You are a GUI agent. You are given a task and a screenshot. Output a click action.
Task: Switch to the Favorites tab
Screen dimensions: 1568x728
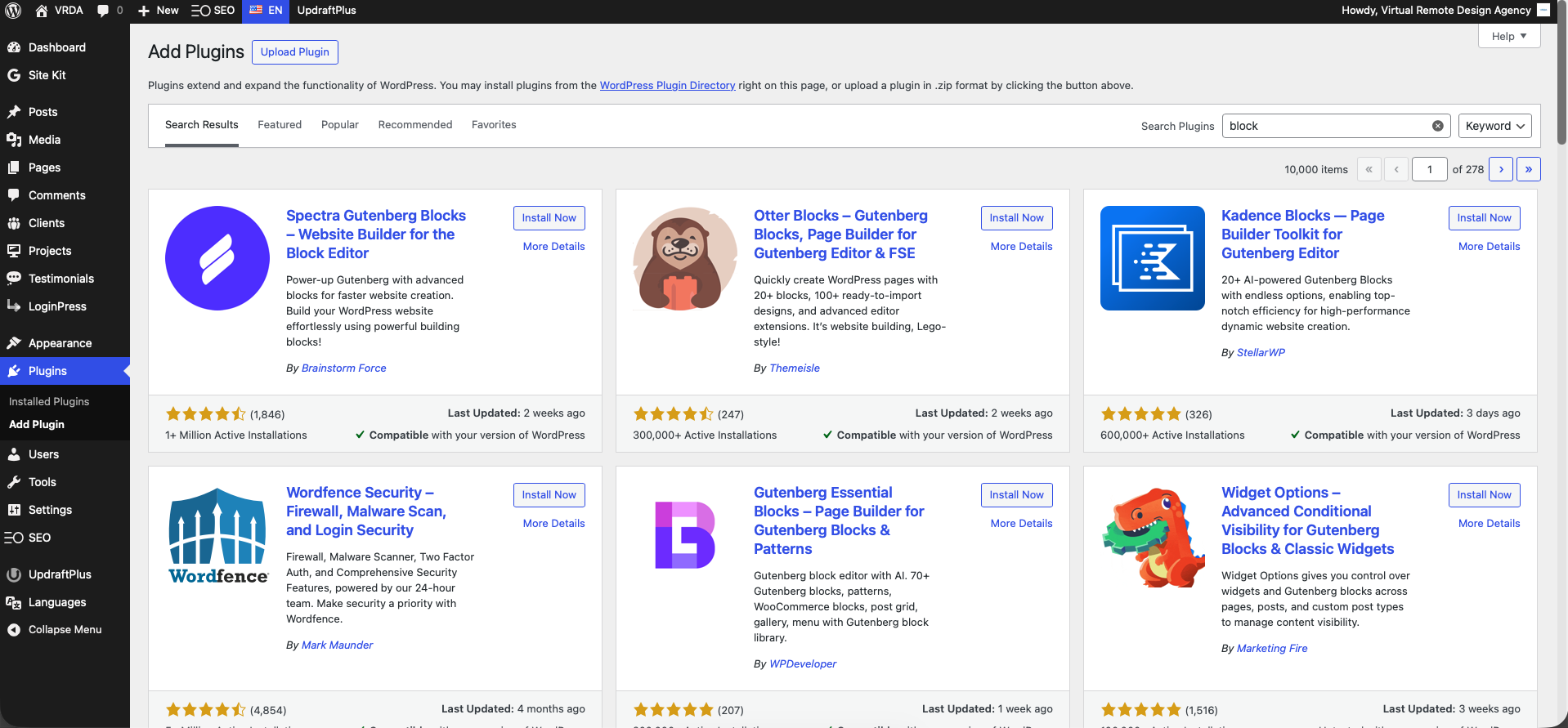(x=494, y=125)
